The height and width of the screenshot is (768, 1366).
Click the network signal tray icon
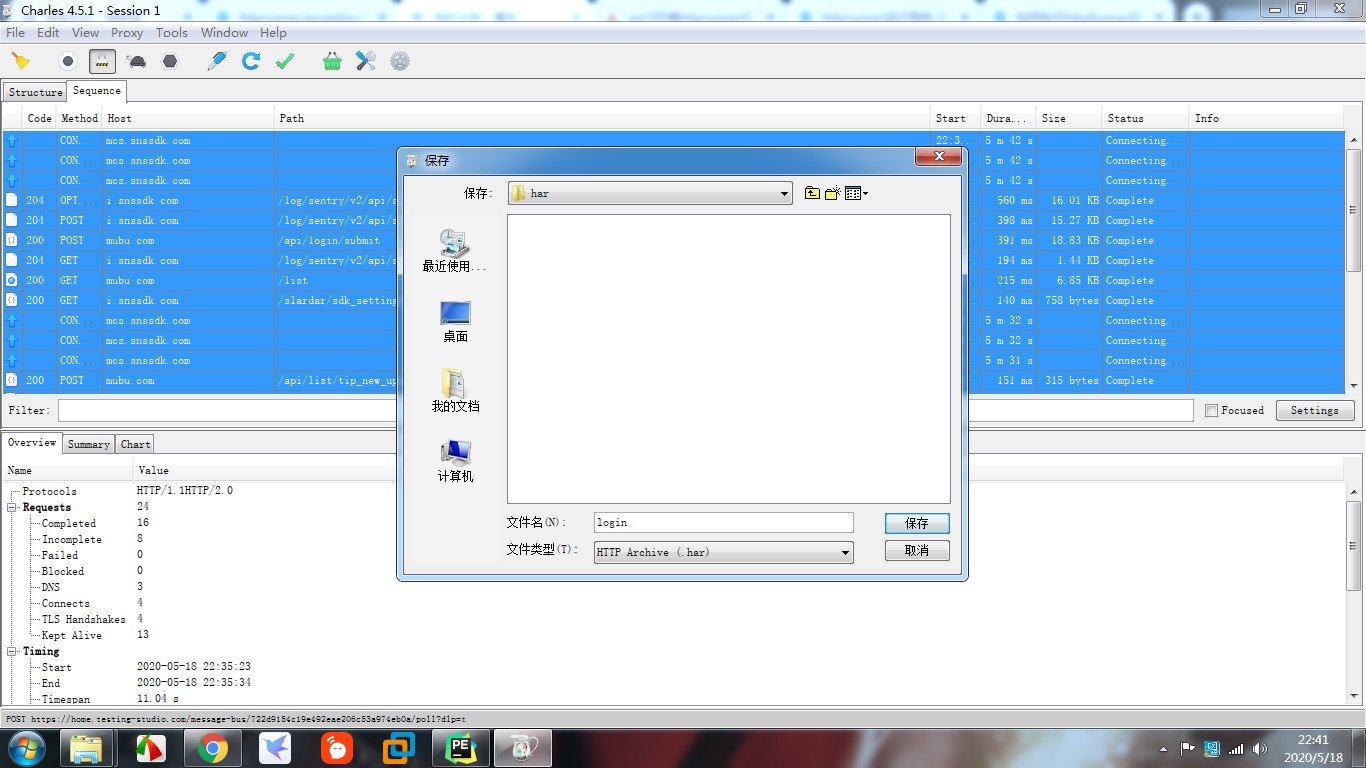click(1236, 748)
